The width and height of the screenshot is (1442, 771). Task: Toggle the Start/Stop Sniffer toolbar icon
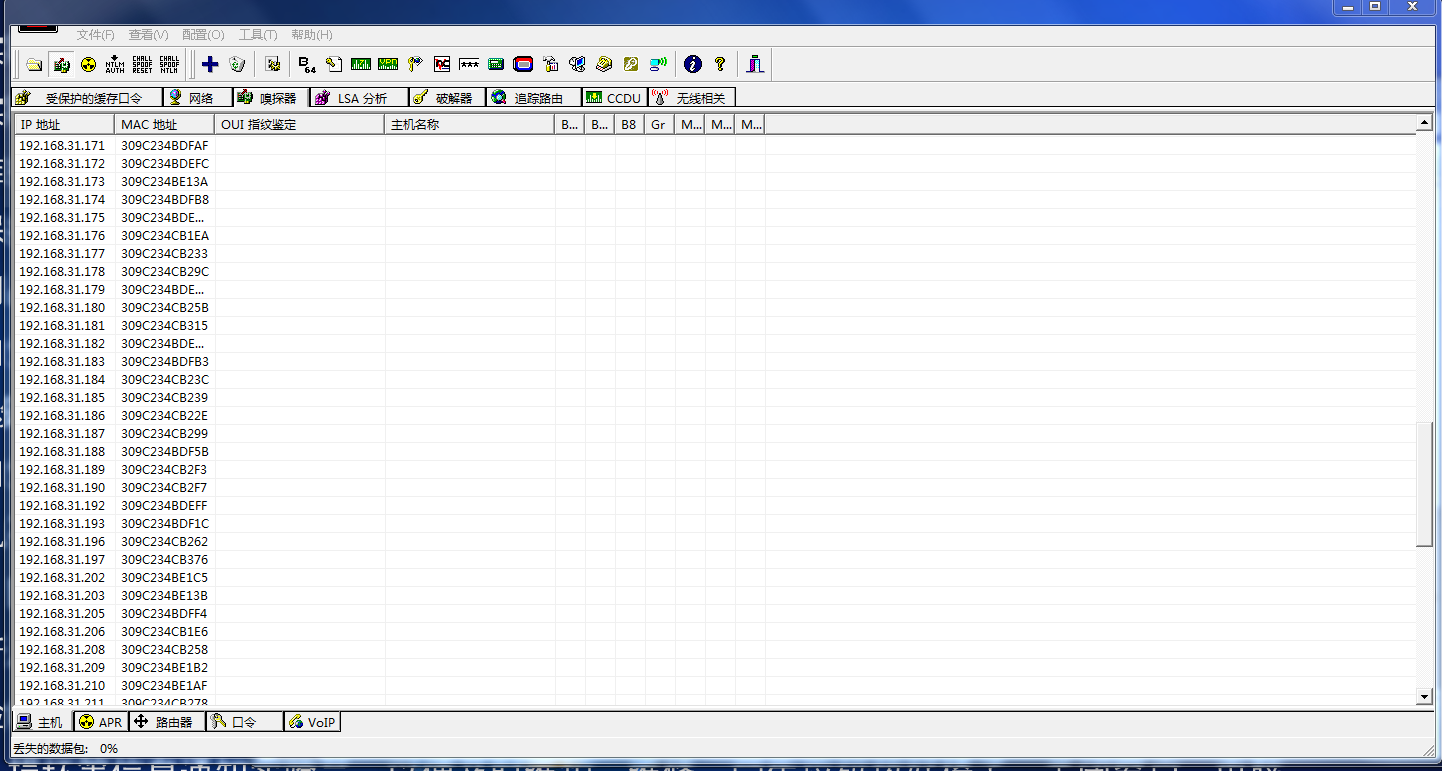pyautogui.click(x=61, y=65)
